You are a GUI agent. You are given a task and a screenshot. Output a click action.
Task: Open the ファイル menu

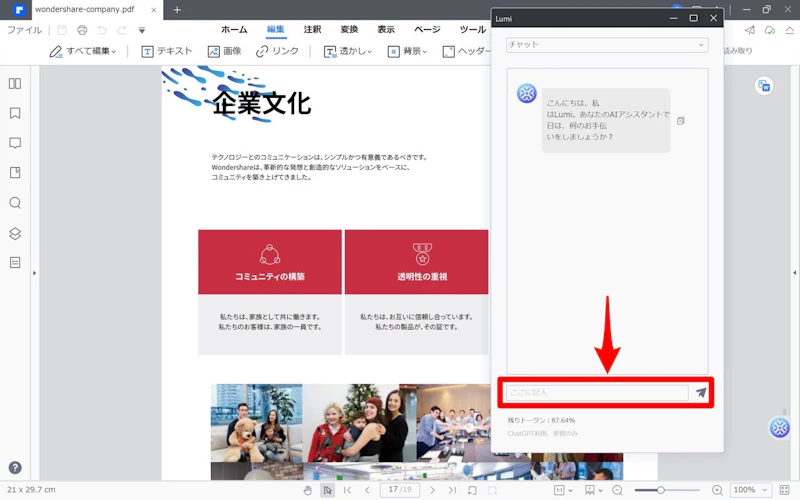[x=24, y=30]
